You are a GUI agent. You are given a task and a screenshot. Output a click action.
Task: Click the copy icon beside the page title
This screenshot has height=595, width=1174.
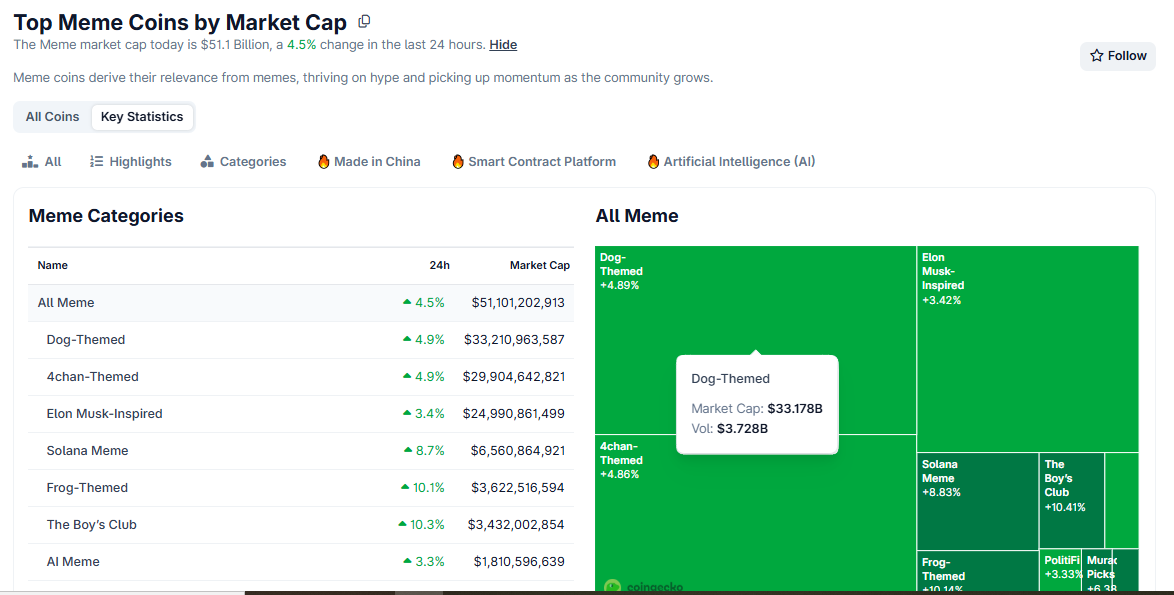362,21
